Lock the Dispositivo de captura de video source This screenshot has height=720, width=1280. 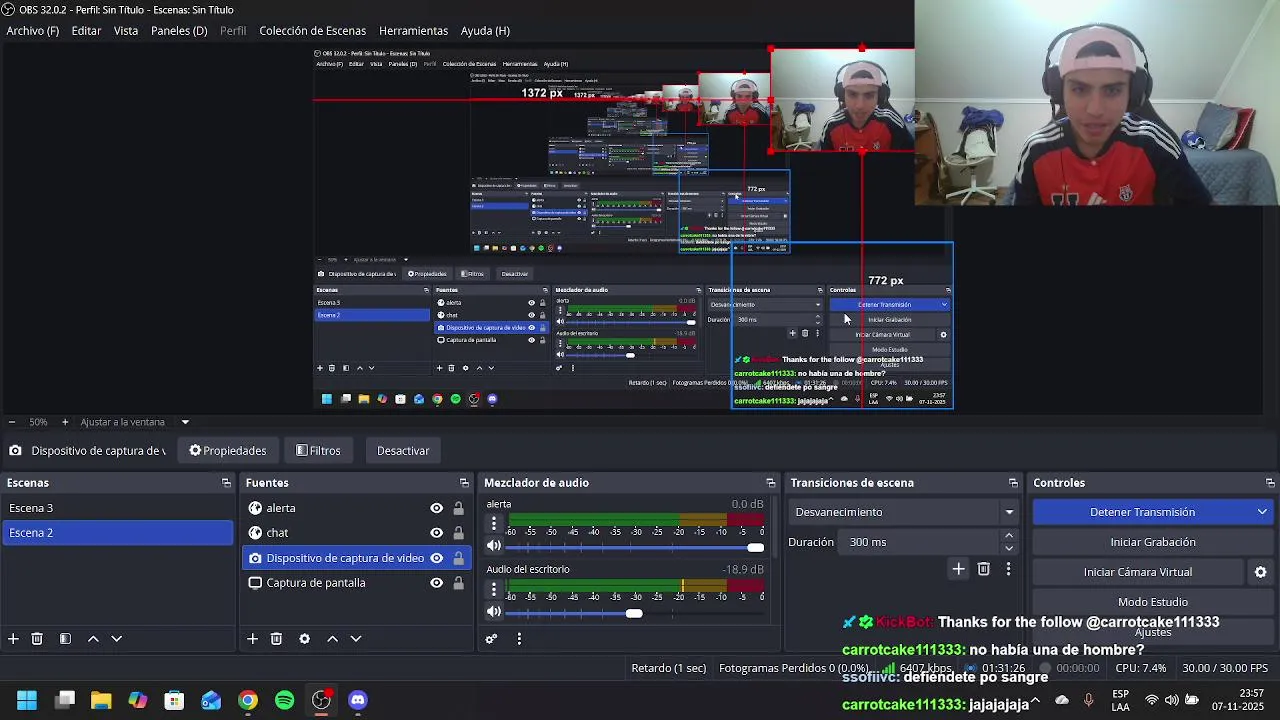(x=458, y=558)
